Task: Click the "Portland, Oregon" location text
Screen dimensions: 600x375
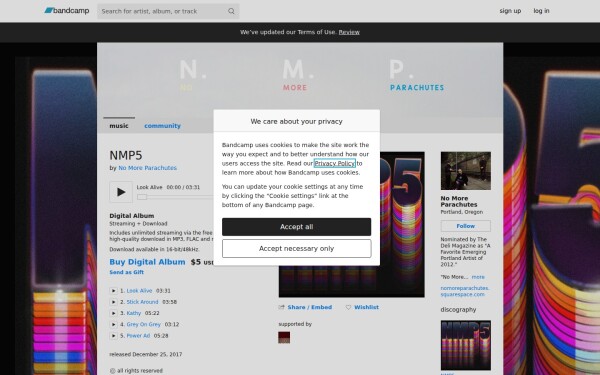Action: point(461,212)
